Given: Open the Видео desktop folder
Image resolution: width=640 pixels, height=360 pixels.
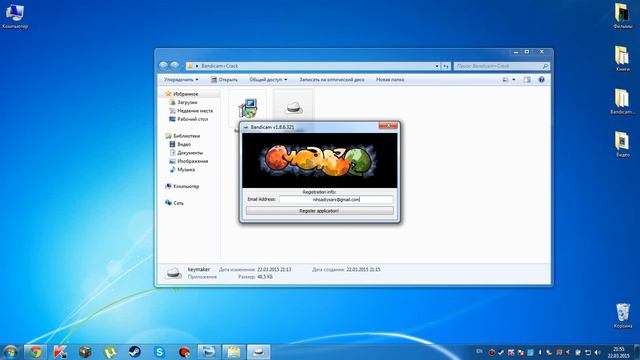Looking at the screenshot, I should tap(622, 144).
